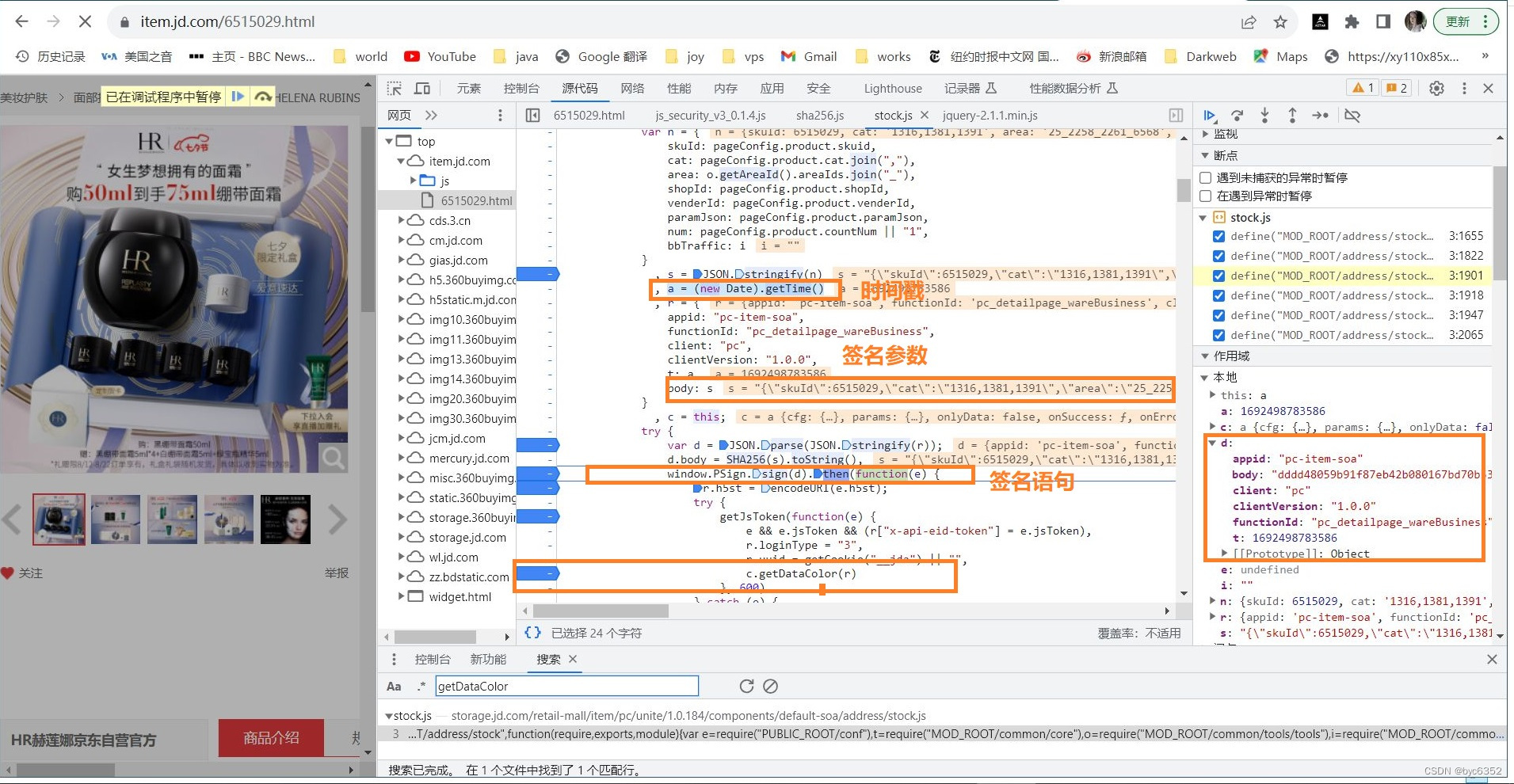Switch to the 网络 Network tab
The image size is (1514, 784).
point(632,89)
